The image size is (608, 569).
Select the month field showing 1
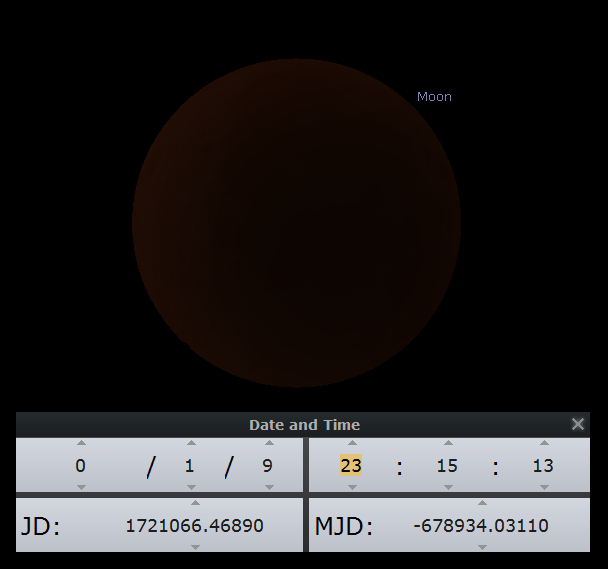[x=189, y=465]
